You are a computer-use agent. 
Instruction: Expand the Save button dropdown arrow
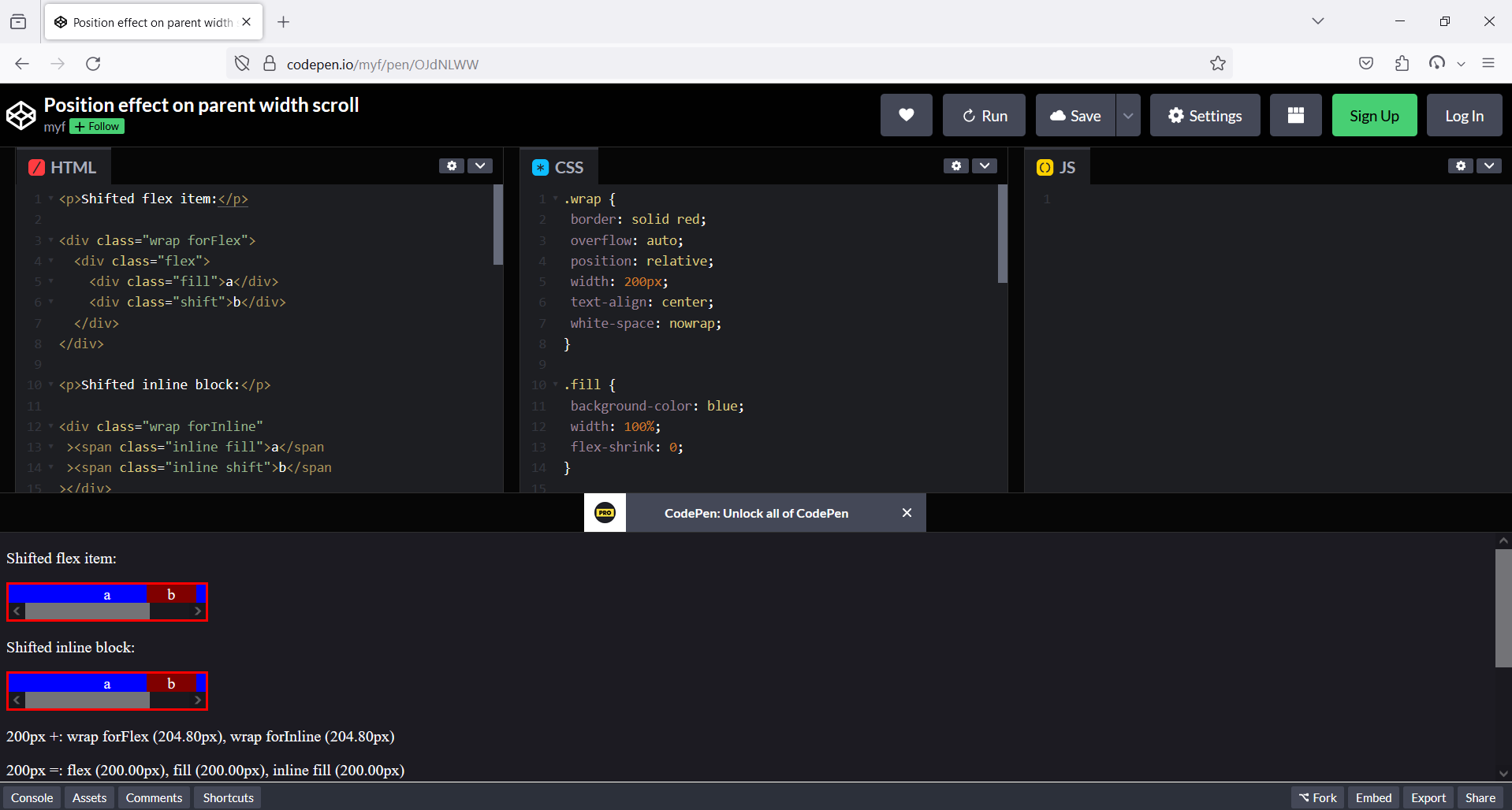coord(1127,115)
